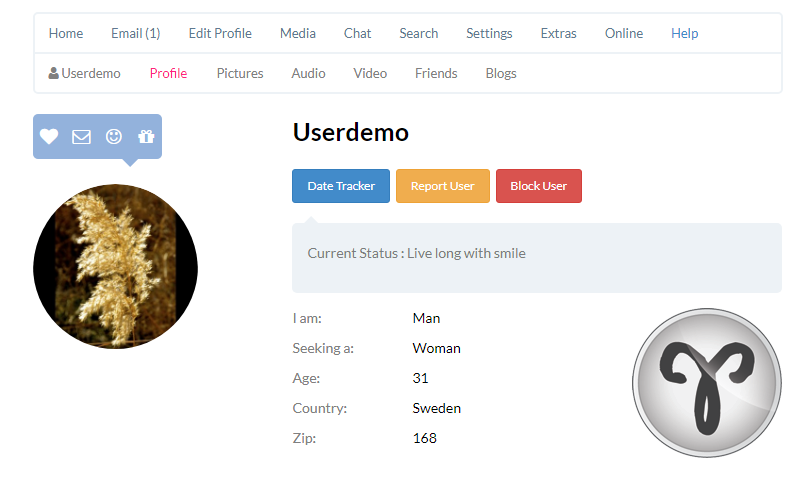Show who is Online
This screenshot has height=494, width=795.
624,33
